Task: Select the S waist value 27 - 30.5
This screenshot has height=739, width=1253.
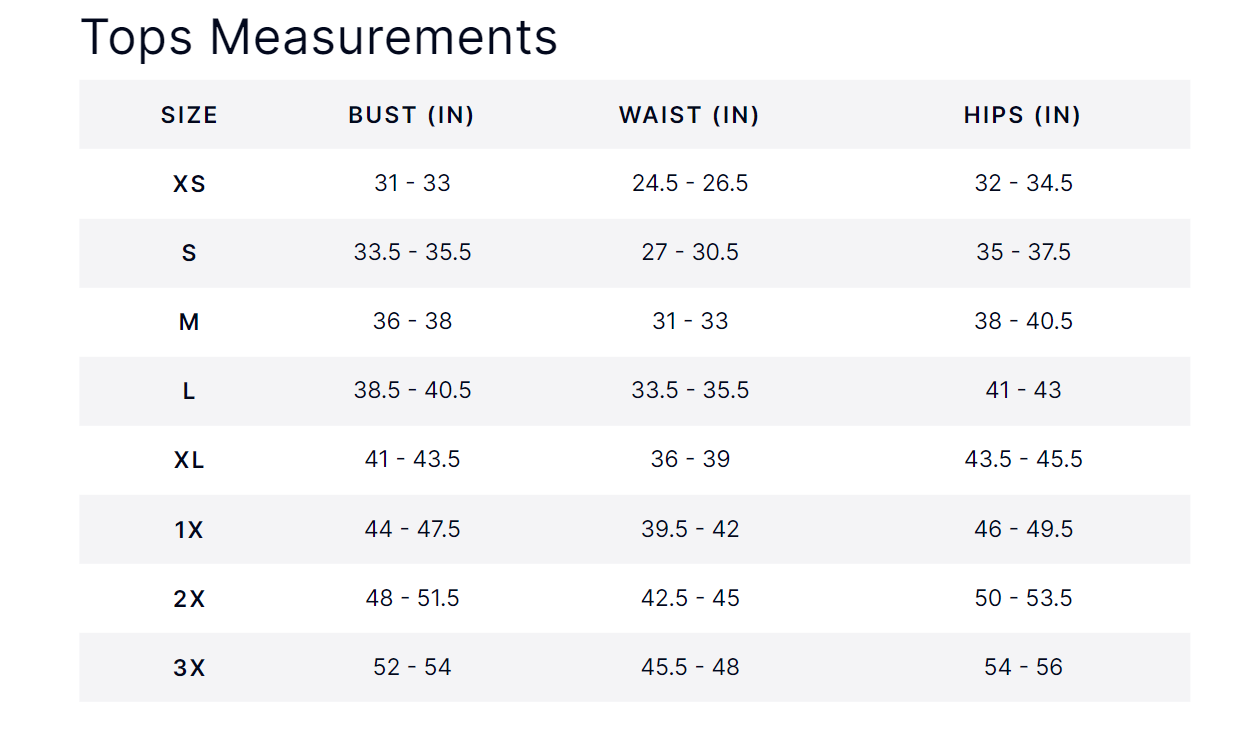Action: (690, 252)
